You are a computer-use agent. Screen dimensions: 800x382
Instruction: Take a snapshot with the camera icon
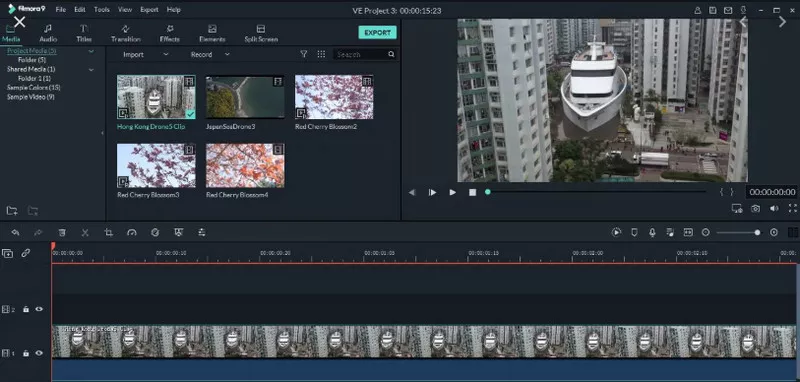pos(756,209)
